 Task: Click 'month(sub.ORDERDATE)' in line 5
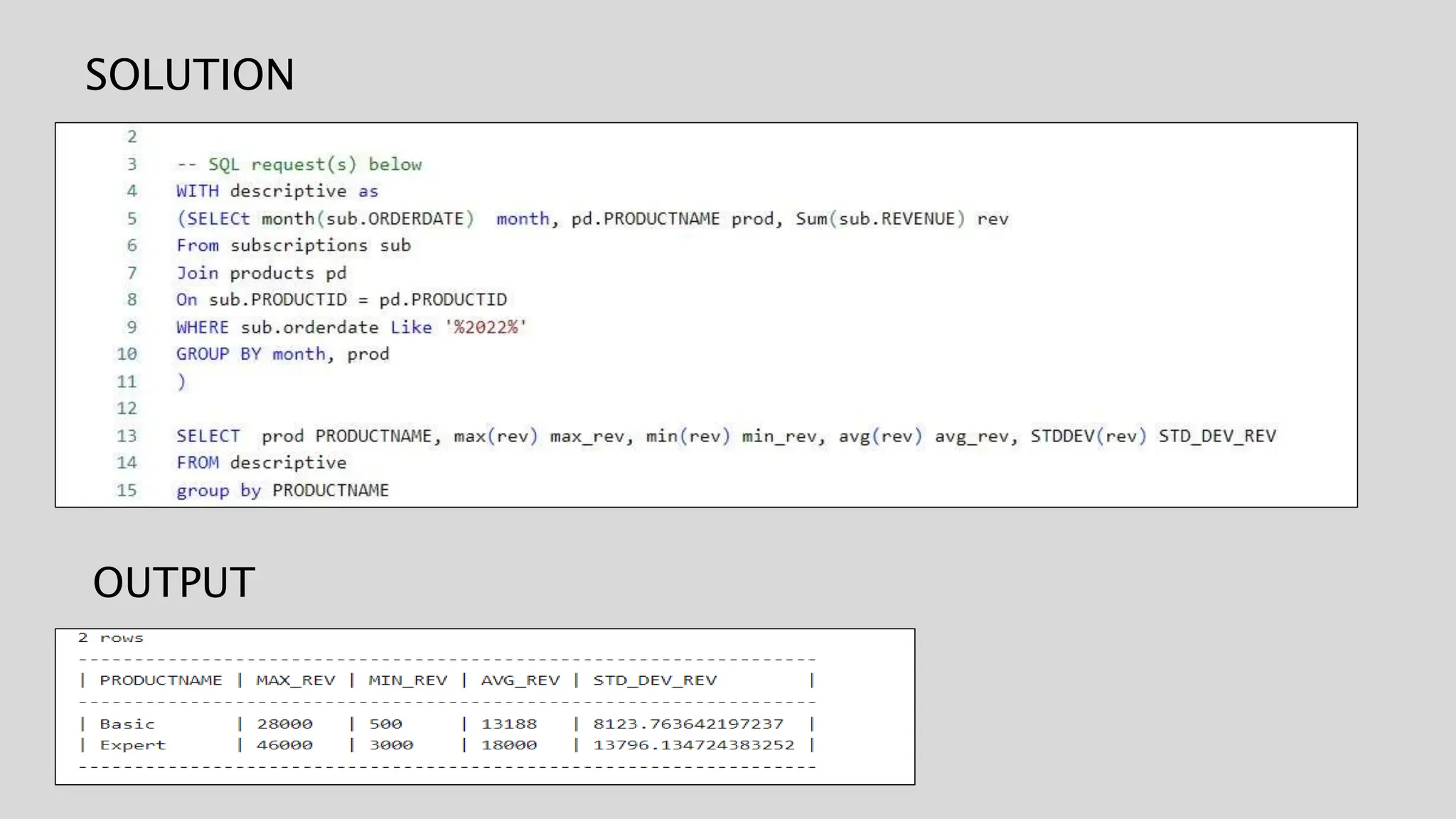368,219
